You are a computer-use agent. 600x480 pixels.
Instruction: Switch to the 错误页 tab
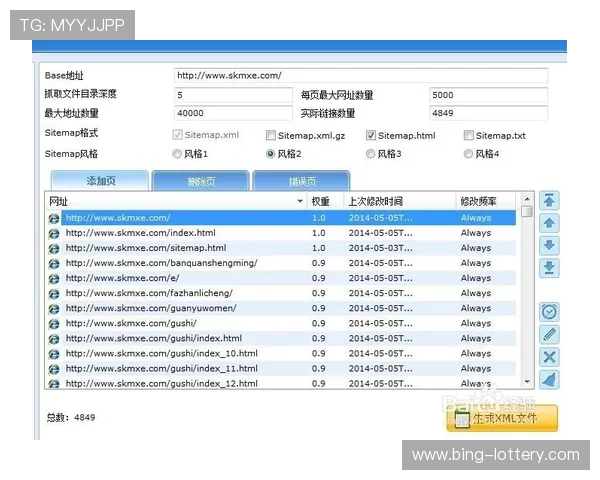tap(302, 181)
